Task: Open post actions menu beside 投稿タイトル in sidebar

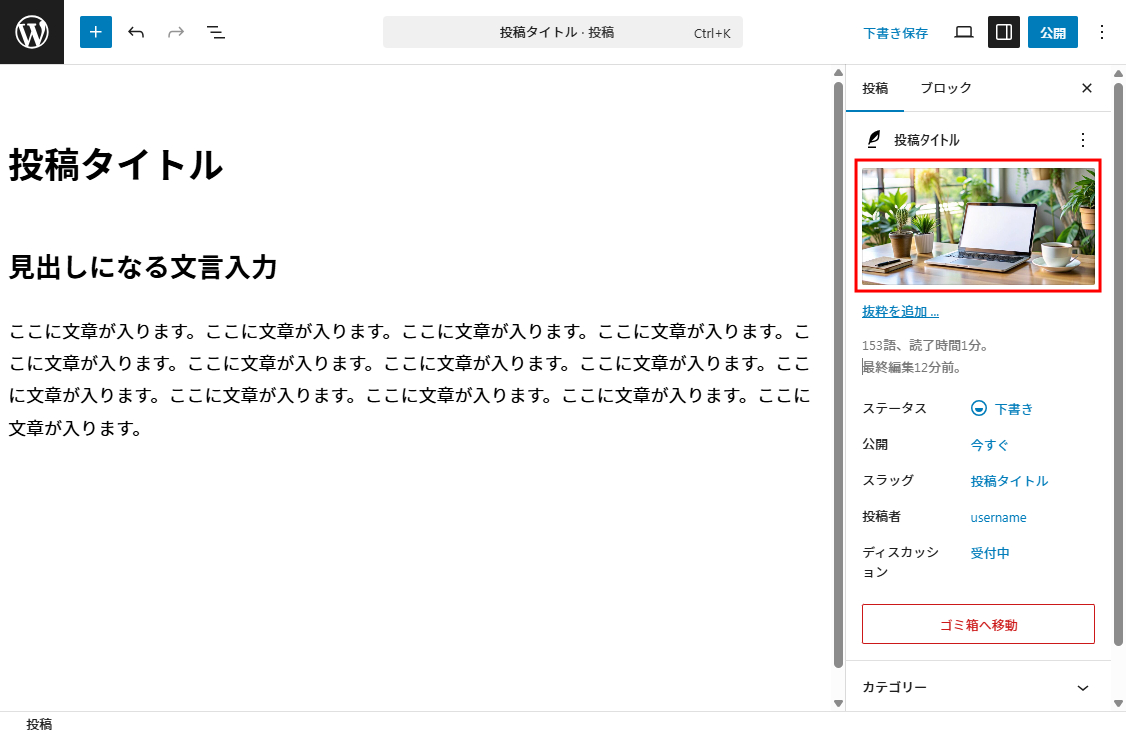Action: pyautogui.click(x=1083, y=140)
